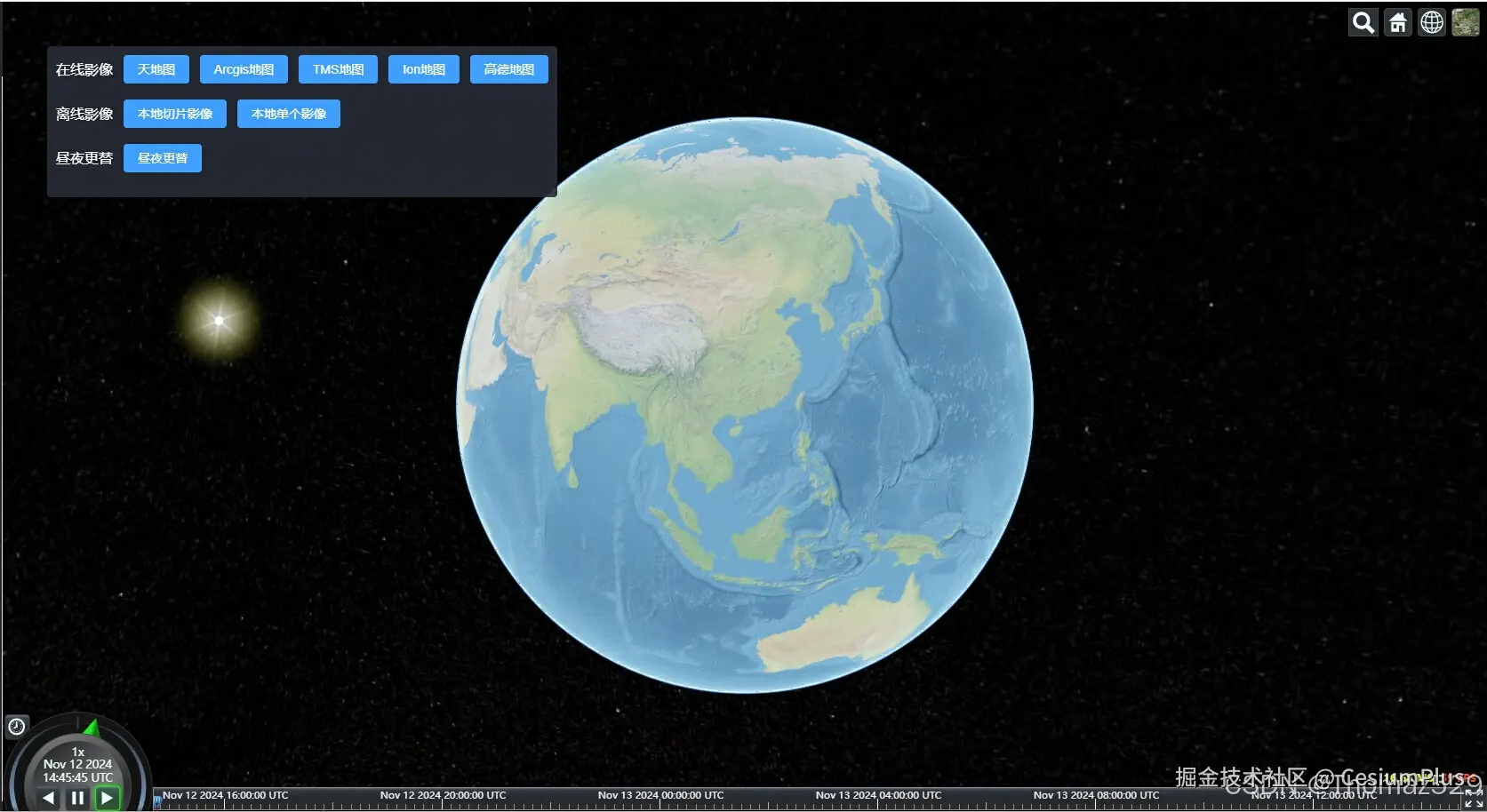Click the 昼夜更替 row label
The image size is (1487, 812).
point(84,158)
